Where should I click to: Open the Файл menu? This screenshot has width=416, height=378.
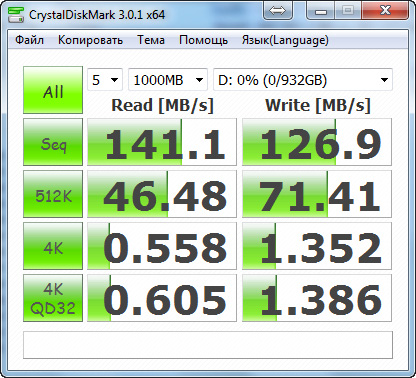(29, 40)
